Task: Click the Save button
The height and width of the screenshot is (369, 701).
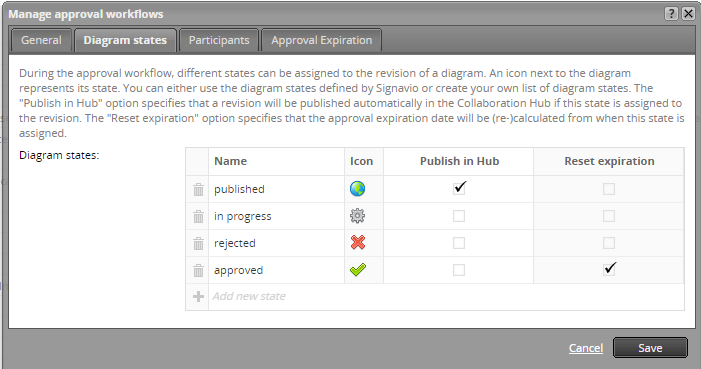Action: [x=650, y=348]
